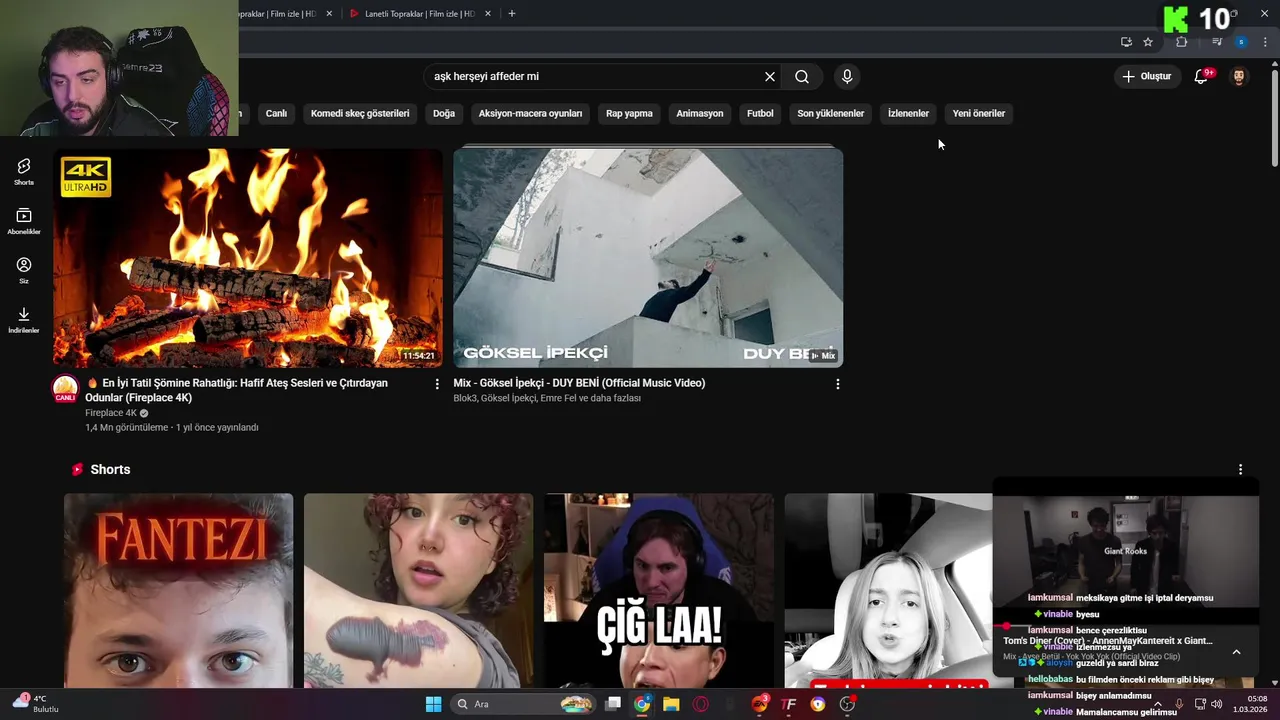Select the Yeni öneriler chip
Screen dimensions: 1280x720
(978, 113)
